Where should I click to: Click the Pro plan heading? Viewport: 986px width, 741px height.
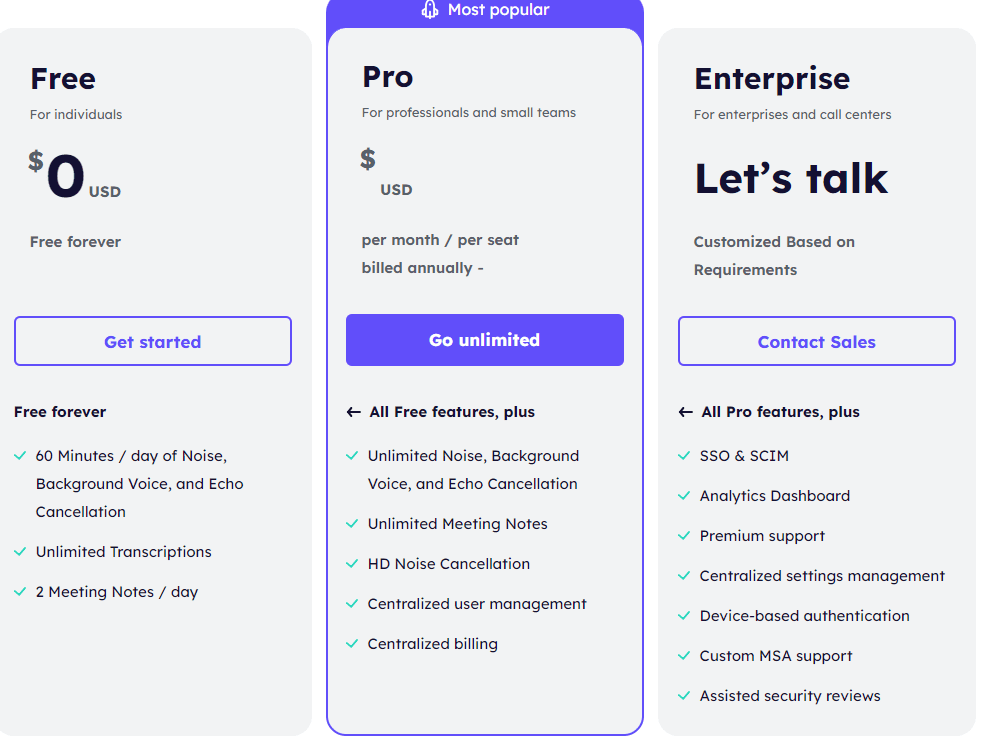click(x=388, y=77)
